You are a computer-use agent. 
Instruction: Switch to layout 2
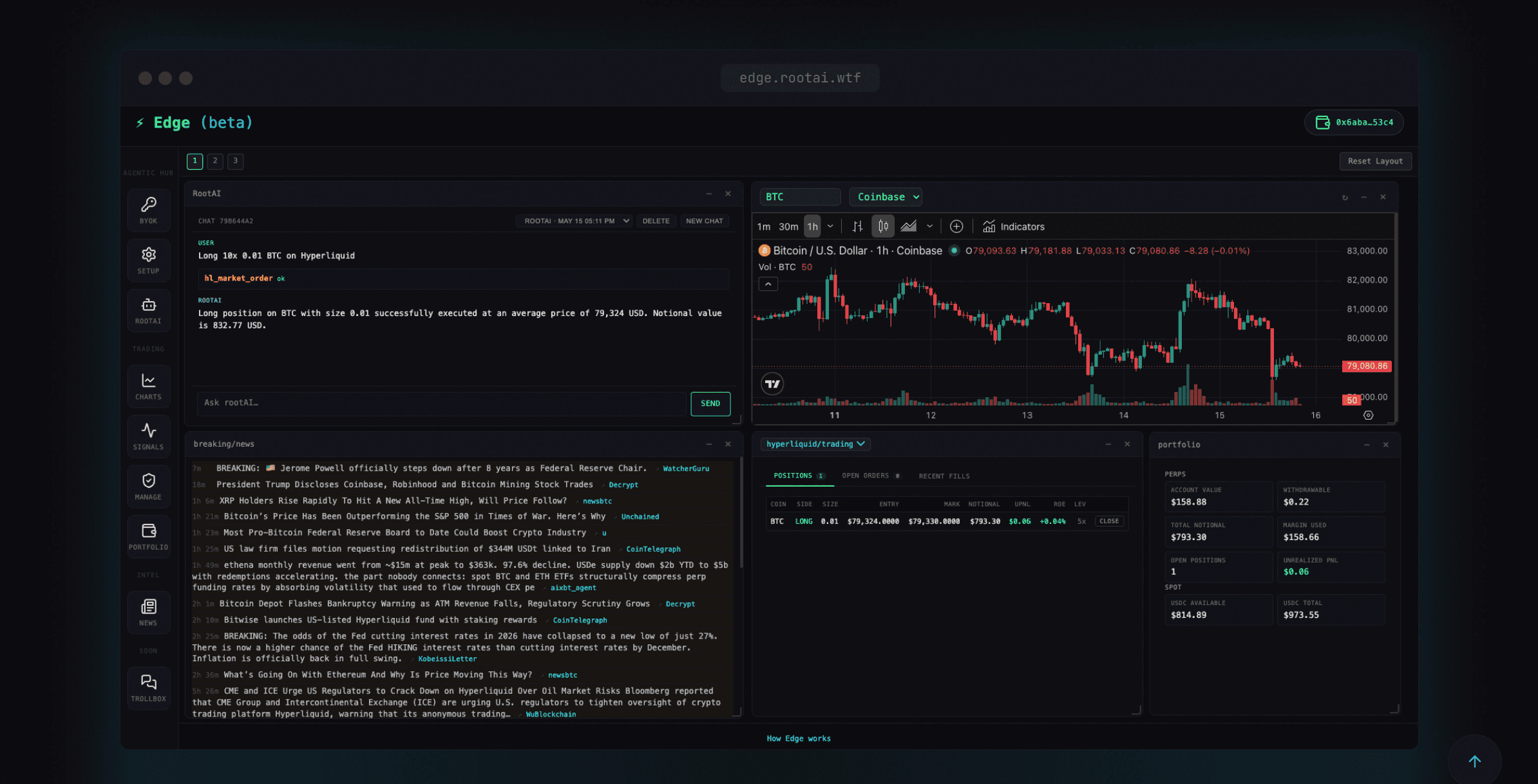[x=215, y=161]
